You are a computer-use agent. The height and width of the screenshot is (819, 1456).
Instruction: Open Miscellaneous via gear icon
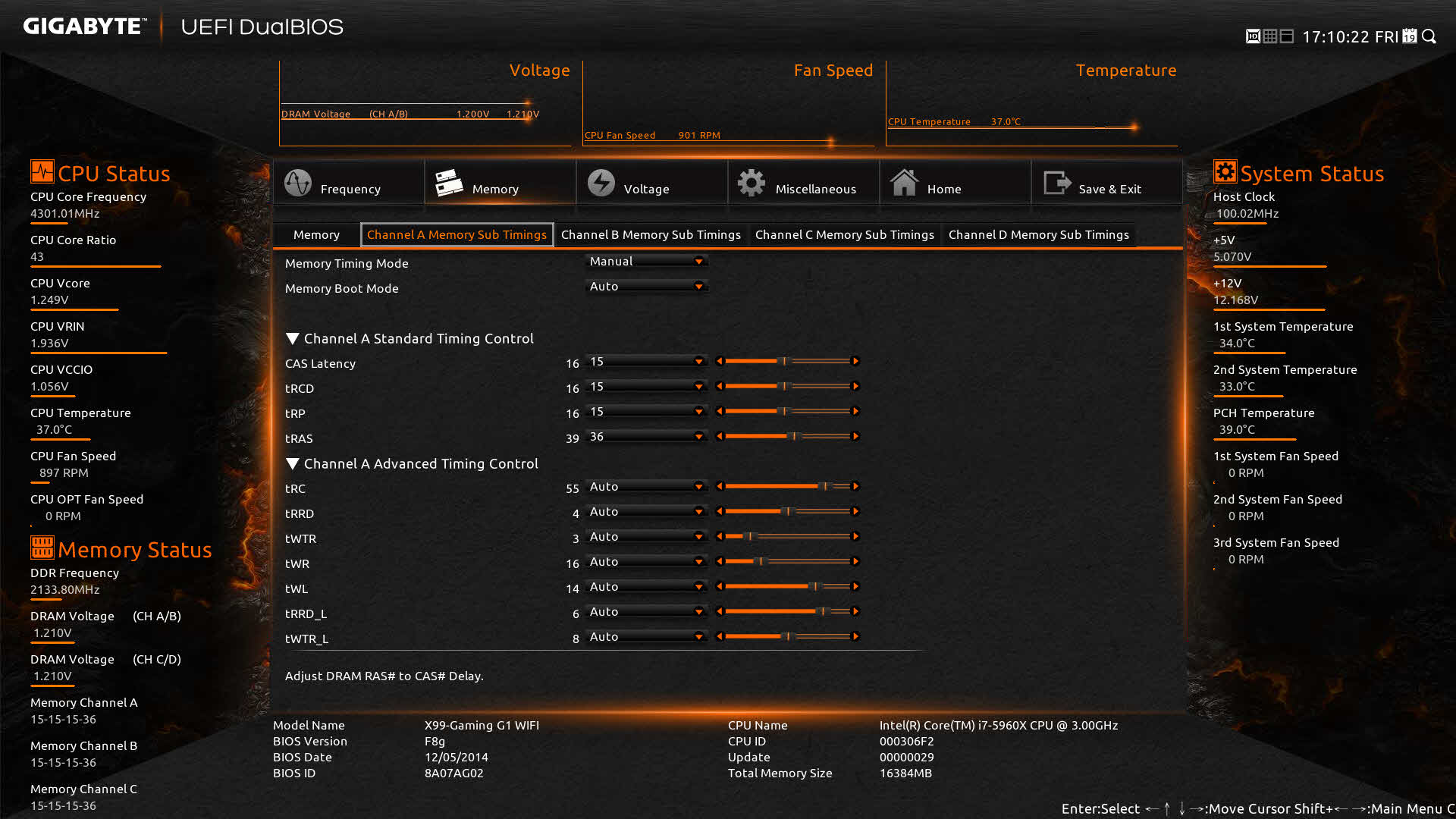[x=752, y=183]
